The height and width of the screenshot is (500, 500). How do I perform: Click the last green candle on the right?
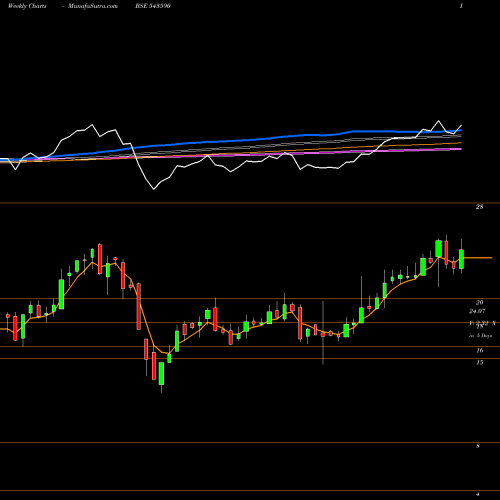462,259
